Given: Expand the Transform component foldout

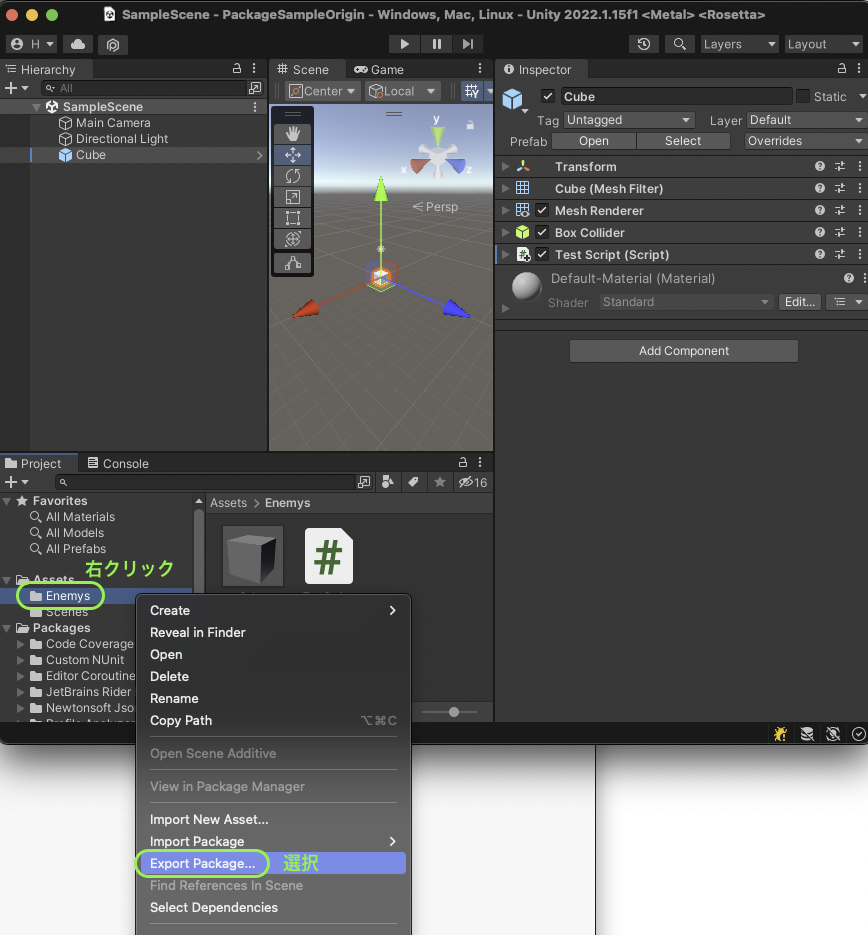Looking at the screenshot, I should (506, 167).
